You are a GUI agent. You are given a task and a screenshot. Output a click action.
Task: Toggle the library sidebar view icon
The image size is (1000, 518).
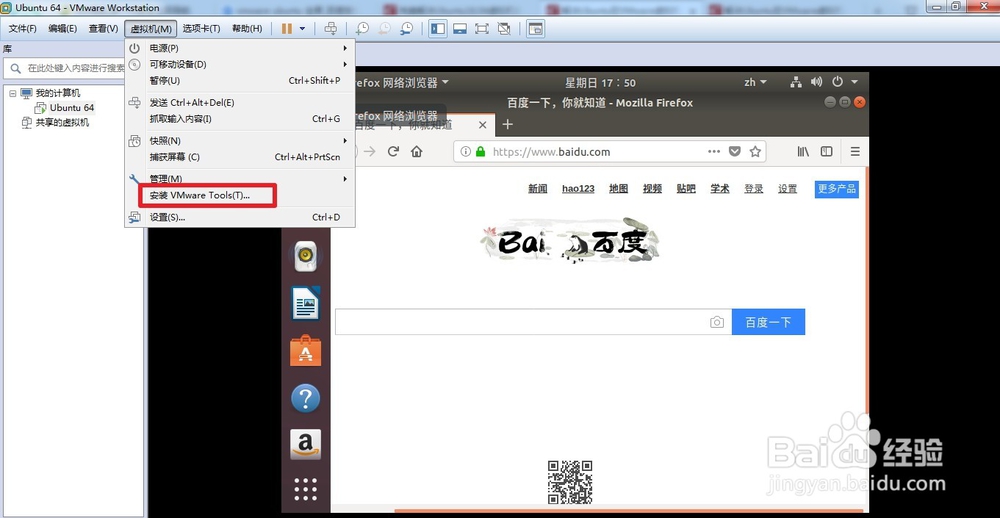click(x=438, y=29)
